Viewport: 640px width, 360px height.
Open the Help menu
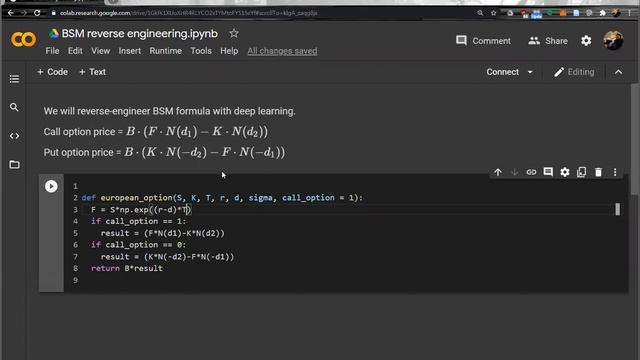[x=229, y=51]
